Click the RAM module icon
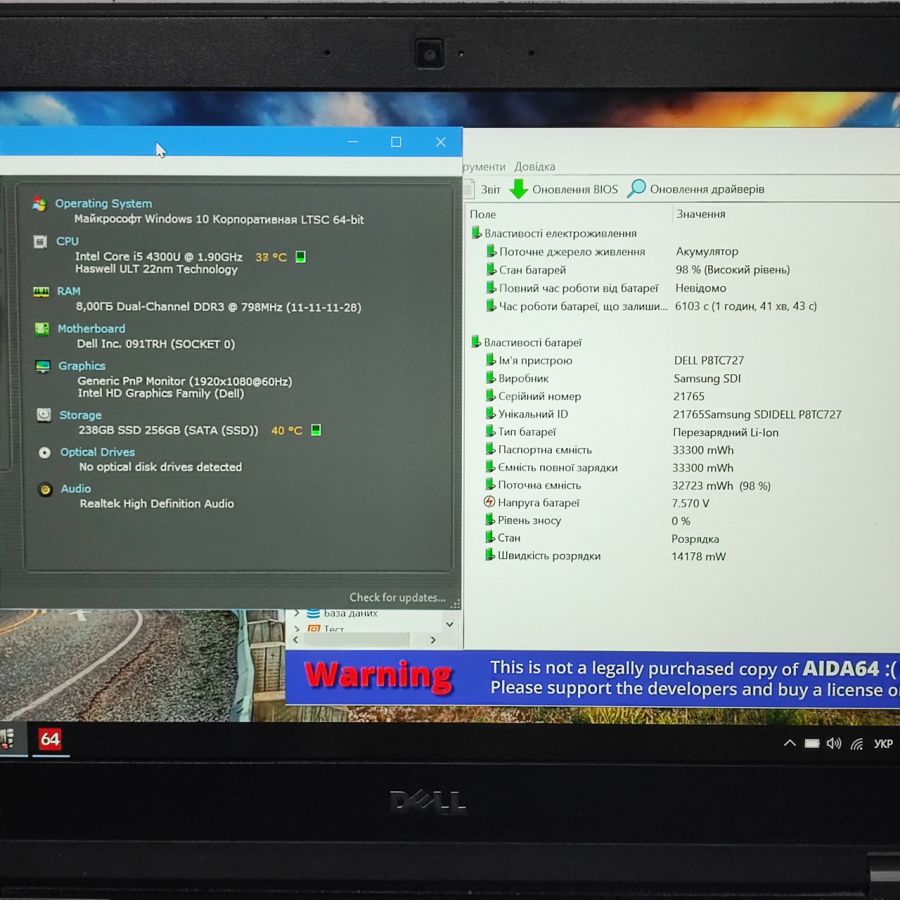The image size is (900, 900). click(x=41, y=292)
